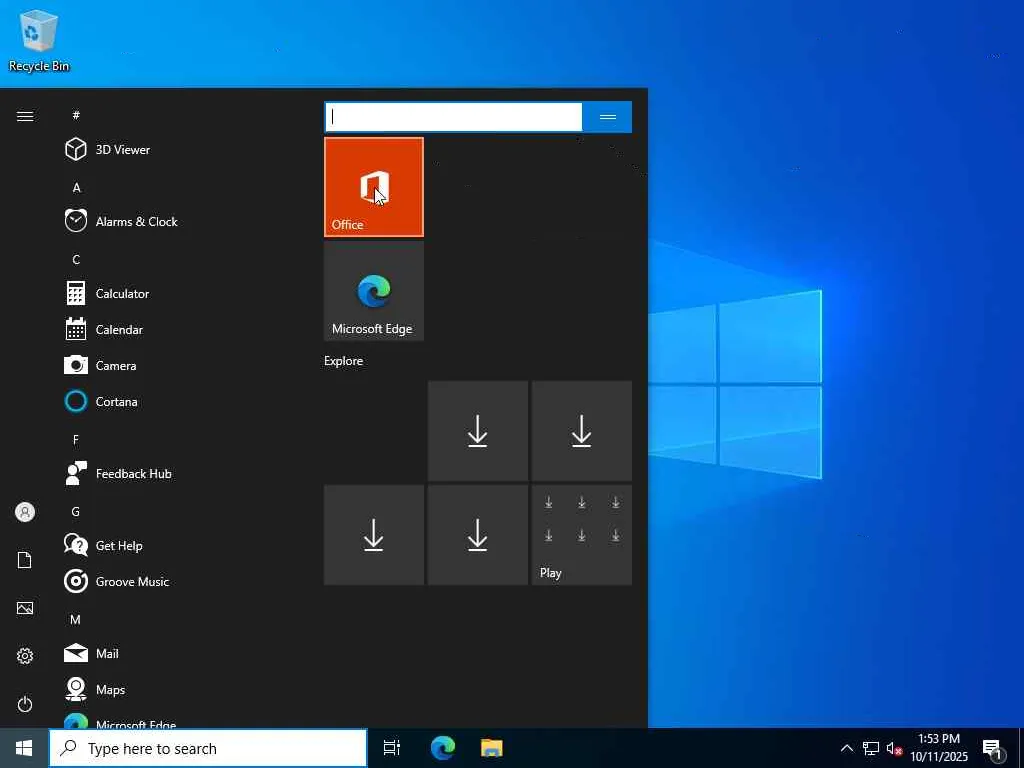
Task: Click the taskbar search box
Action: click(208, 748)
